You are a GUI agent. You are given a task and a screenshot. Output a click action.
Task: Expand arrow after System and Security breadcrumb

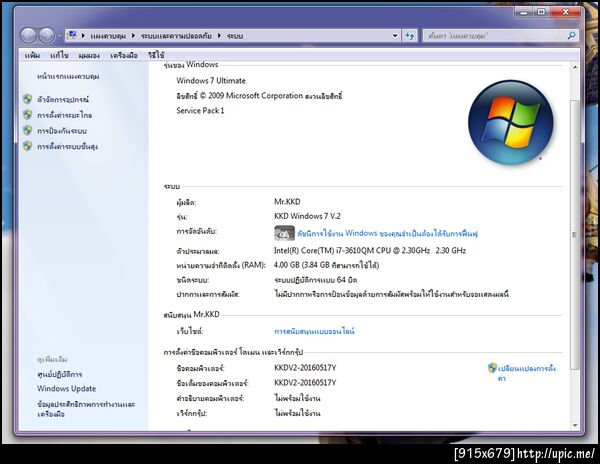point(219,36)
